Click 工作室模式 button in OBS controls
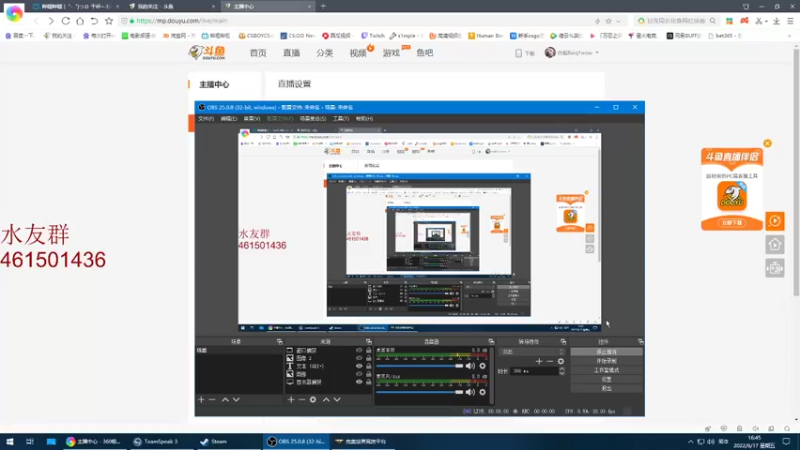 [606, 370]
